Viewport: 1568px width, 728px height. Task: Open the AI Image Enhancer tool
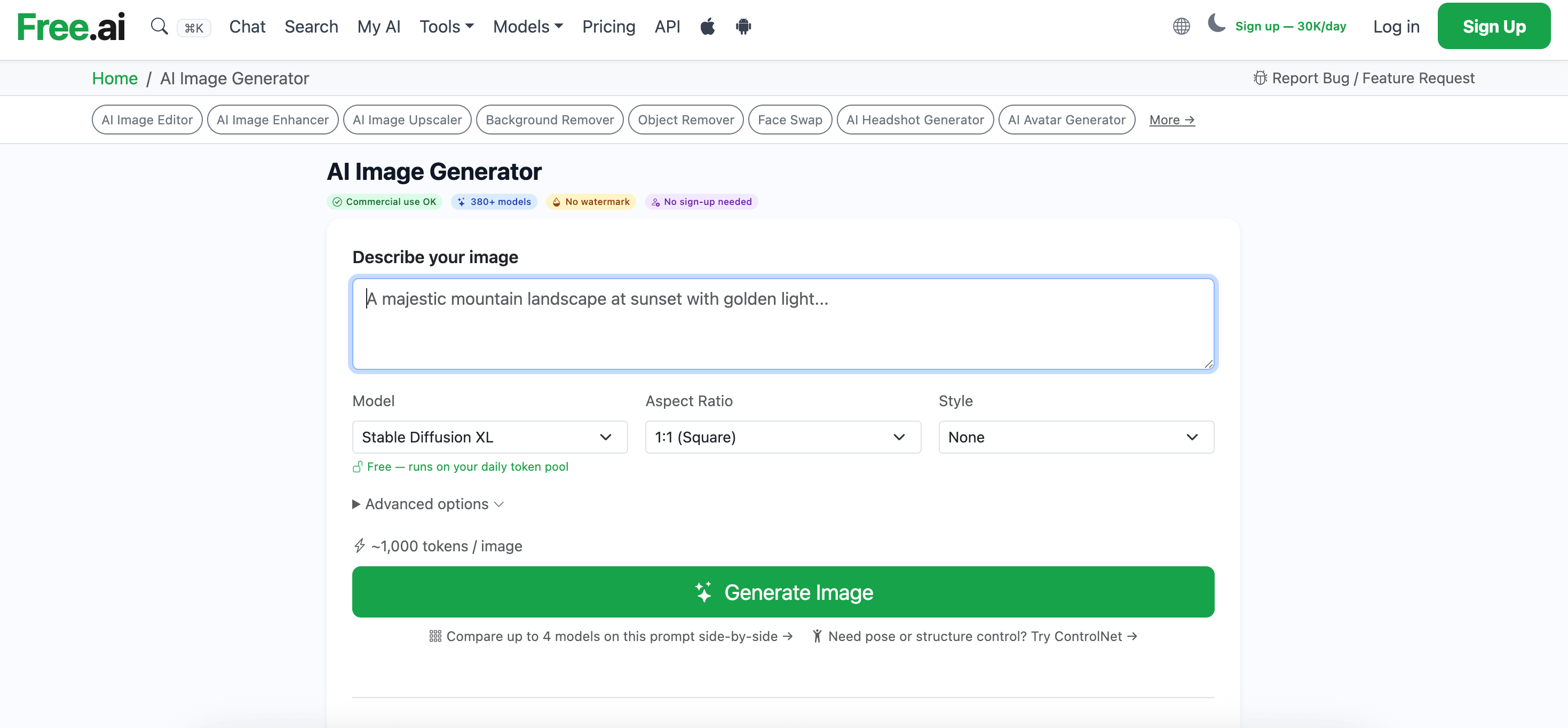[273, 120]
